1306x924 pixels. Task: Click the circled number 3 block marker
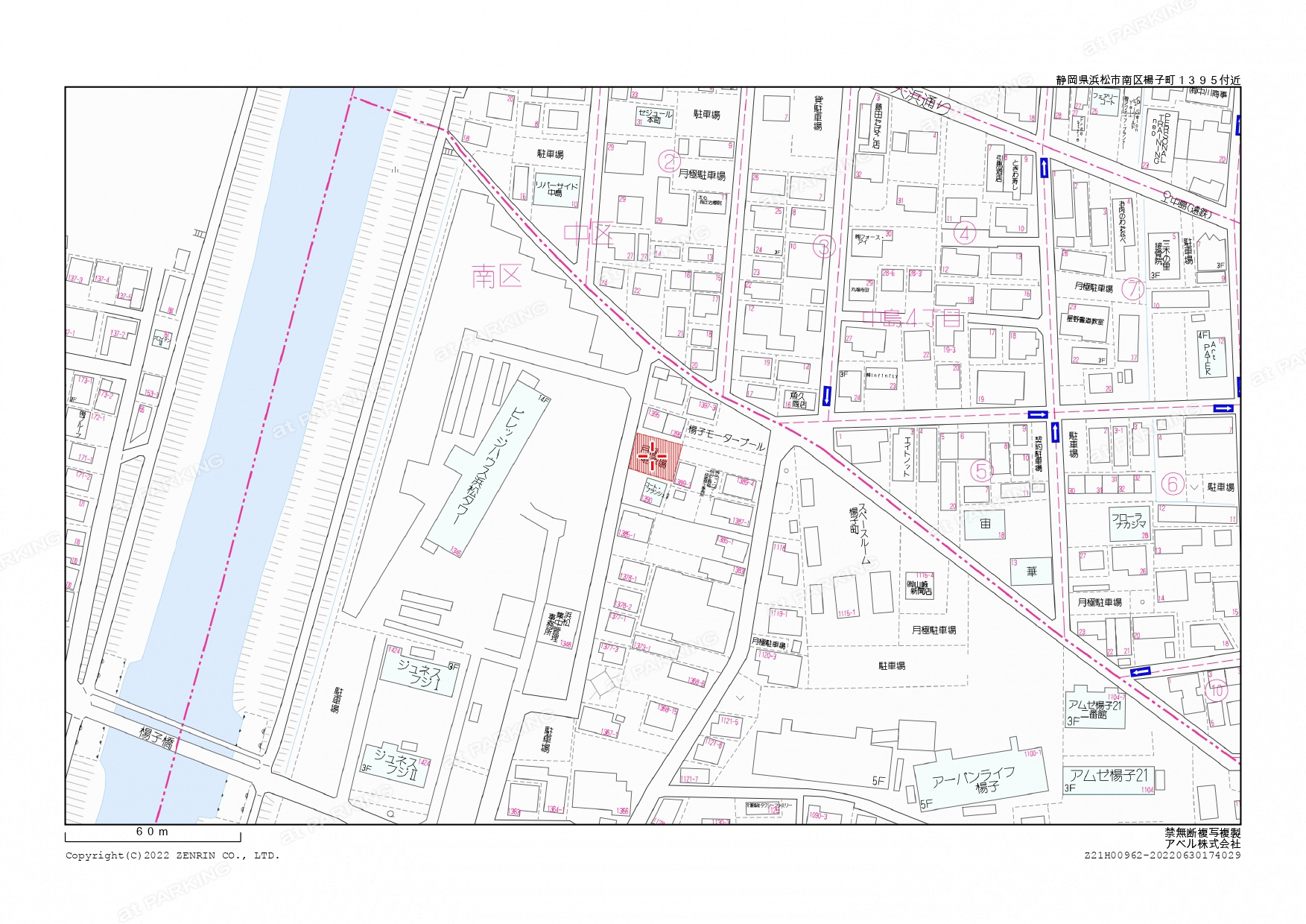[823, 246]
